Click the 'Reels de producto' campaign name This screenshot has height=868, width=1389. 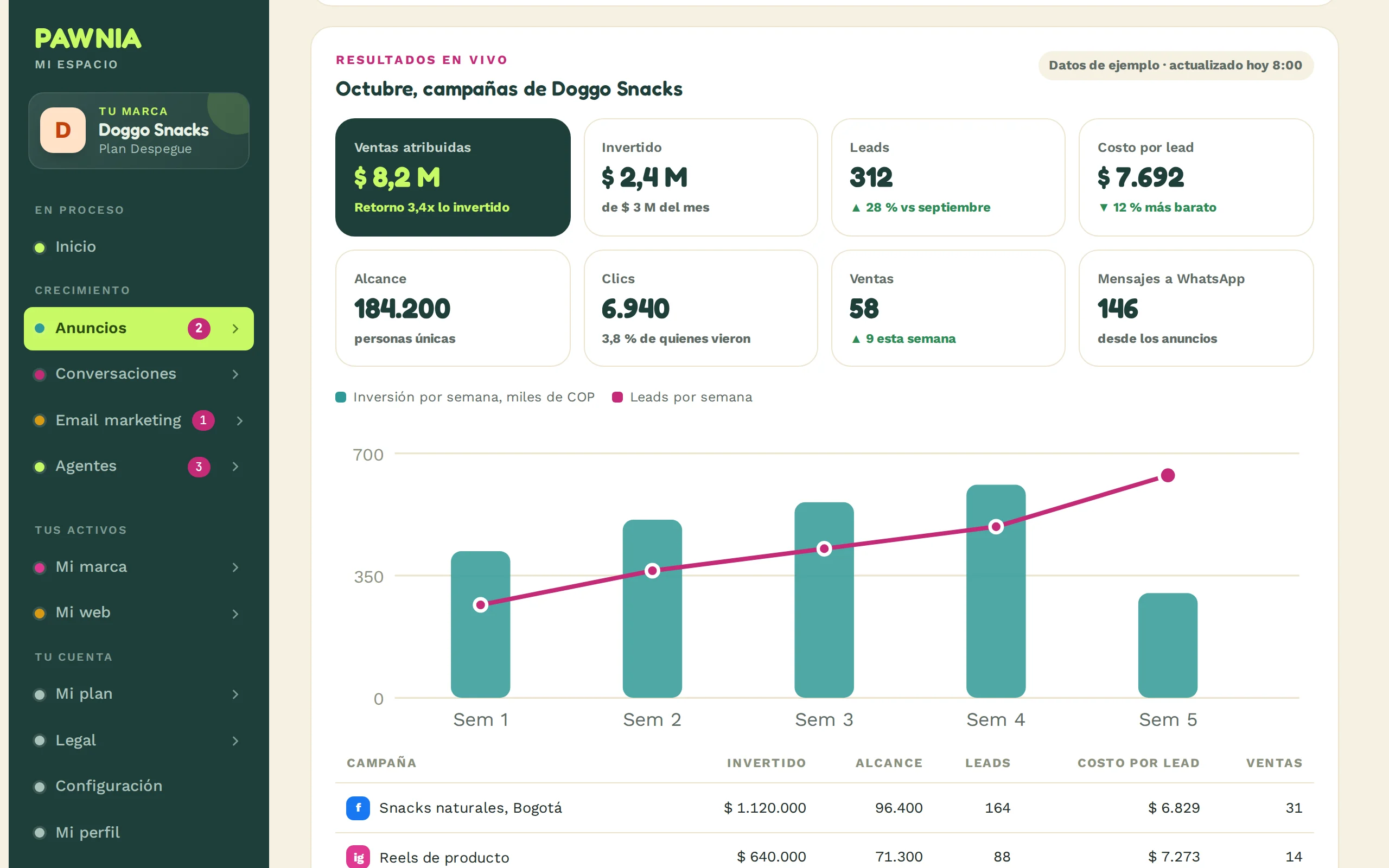click(x=444, y=858)
